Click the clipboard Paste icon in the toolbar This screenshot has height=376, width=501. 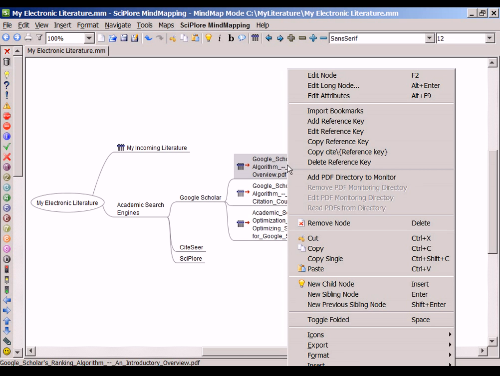195,38
